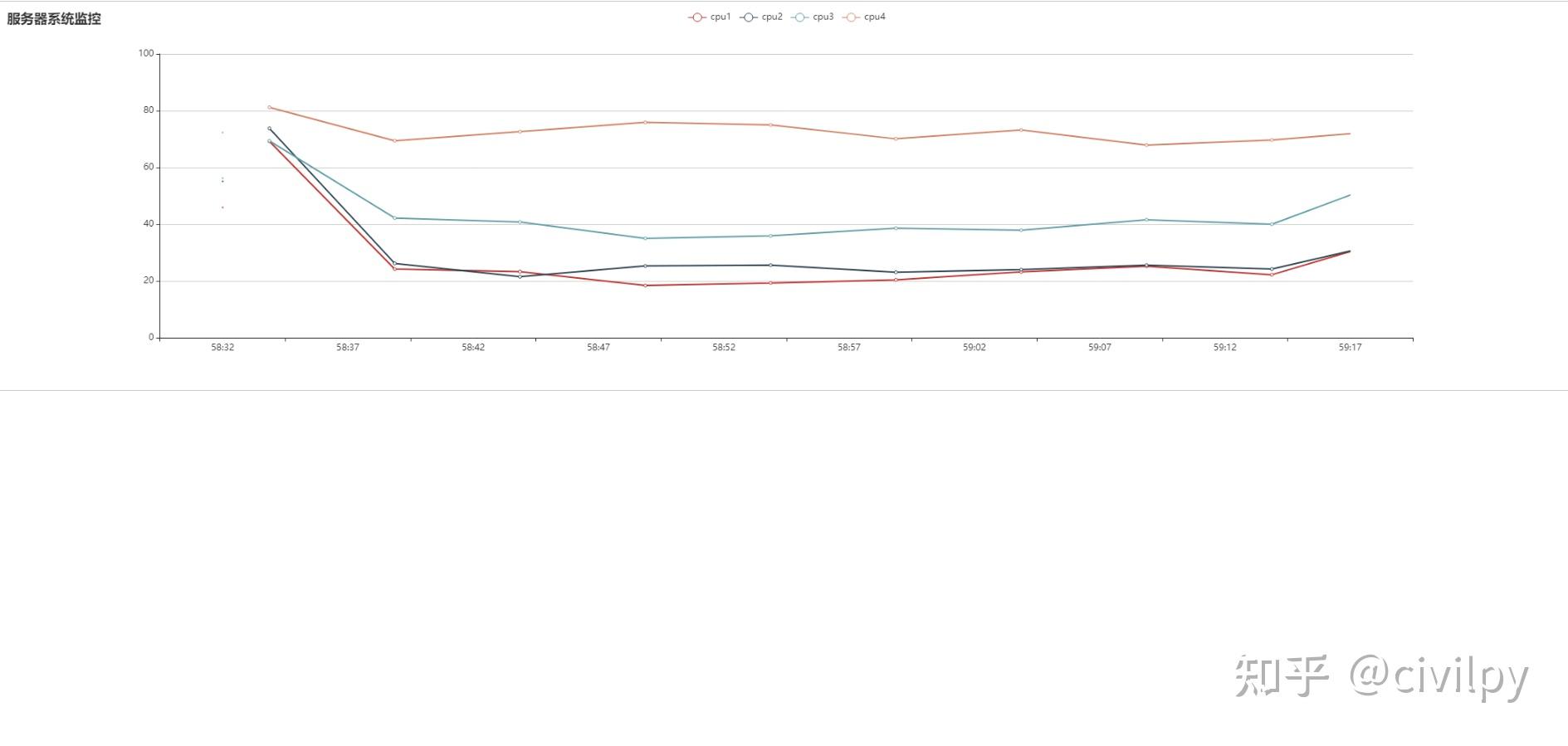
Task: Select cpu3 data point at 58:57
Action: (x=896, y=228)
